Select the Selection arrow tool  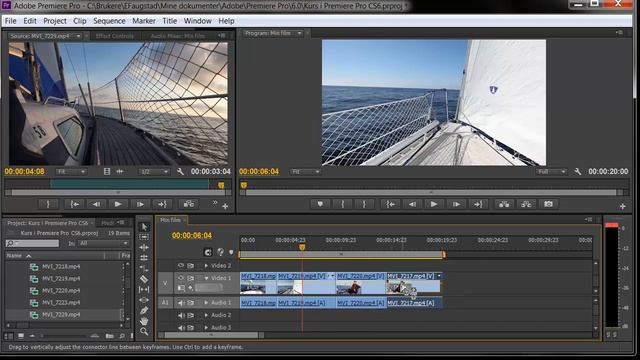point(144,227)
